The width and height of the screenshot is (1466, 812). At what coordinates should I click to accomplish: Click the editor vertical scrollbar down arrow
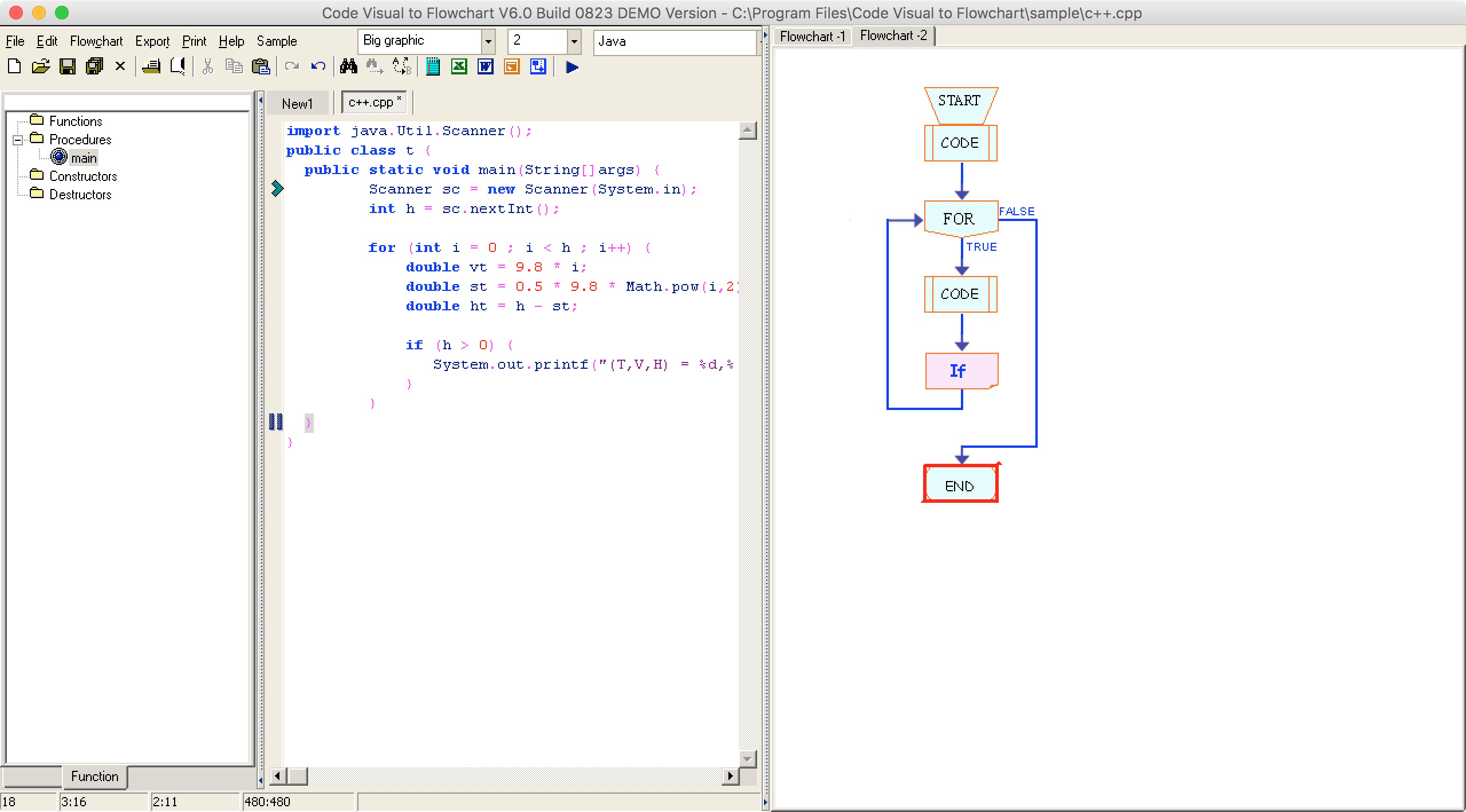pyautogui.click(x=747, y=759)
